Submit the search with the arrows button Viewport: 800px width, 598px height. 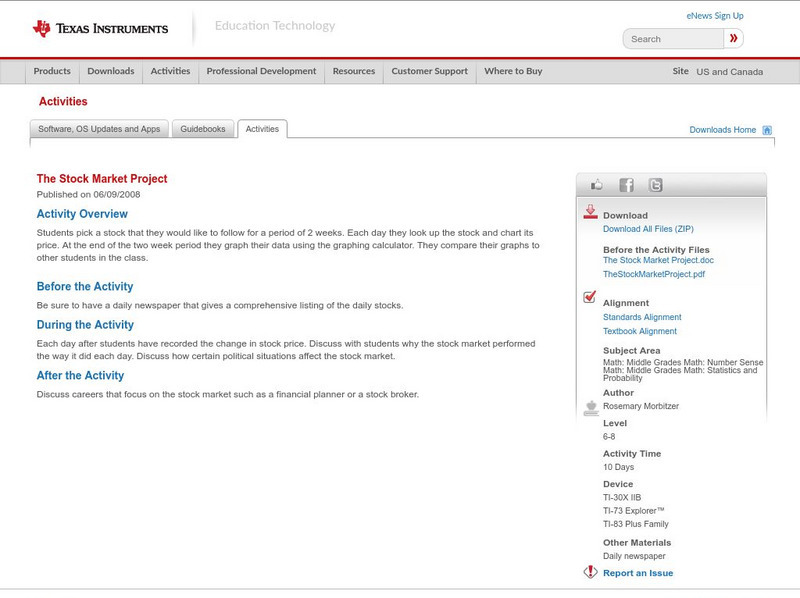point(733,37)
